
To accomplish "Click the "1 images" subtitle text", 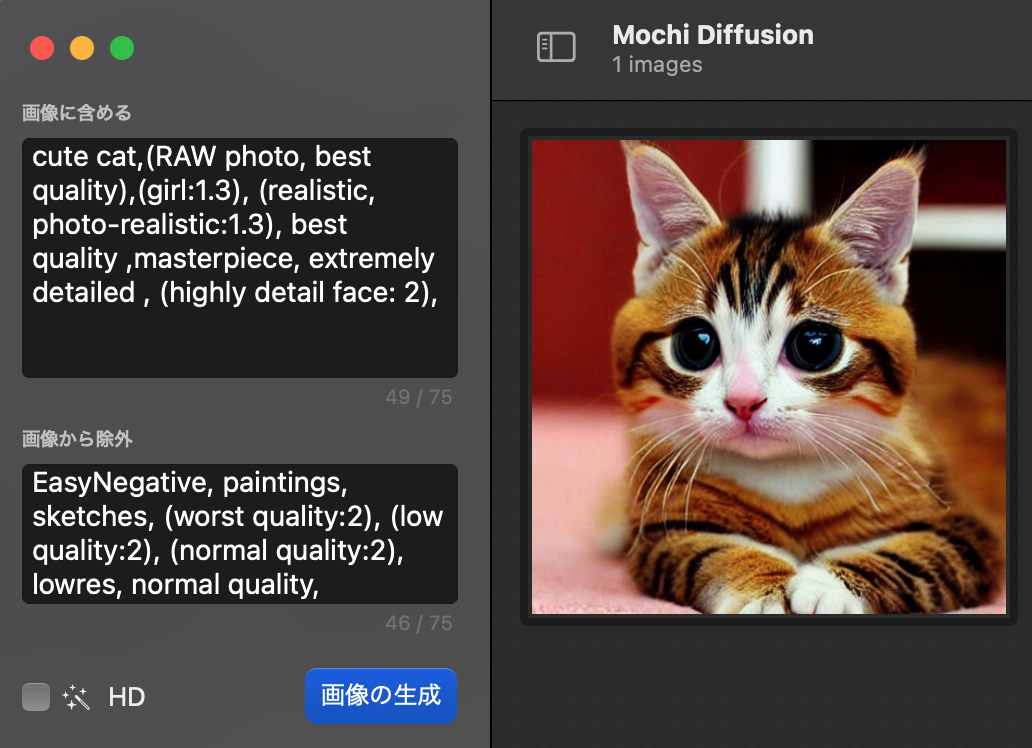I will click(x=657, y=65).
